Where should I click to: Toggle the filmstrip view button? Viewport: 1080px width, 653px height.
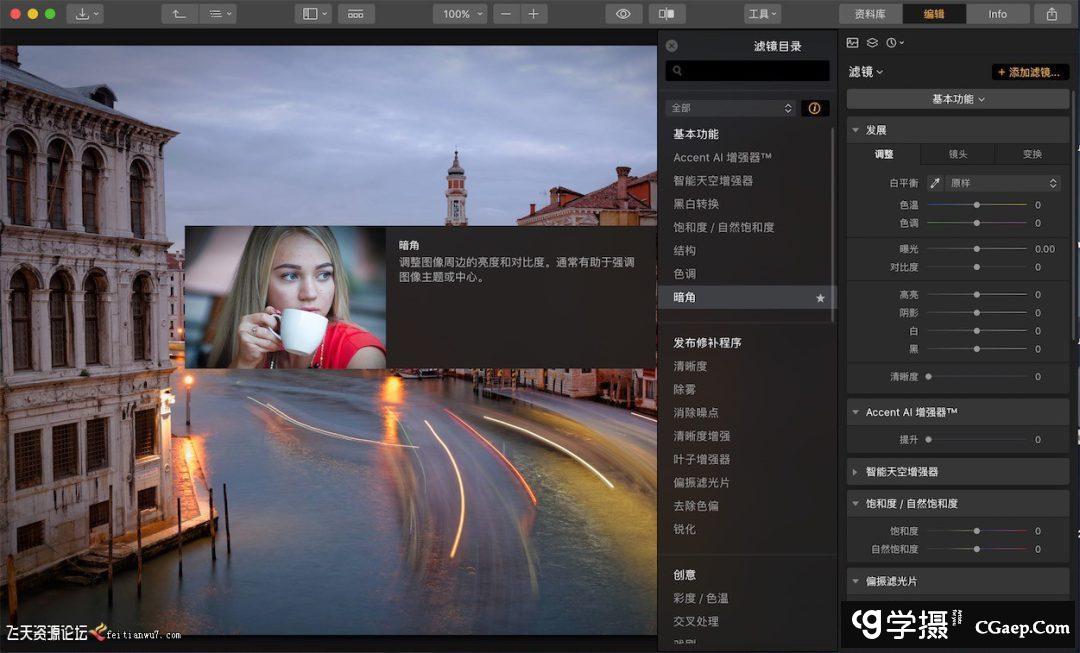click(x=356, y=14)
